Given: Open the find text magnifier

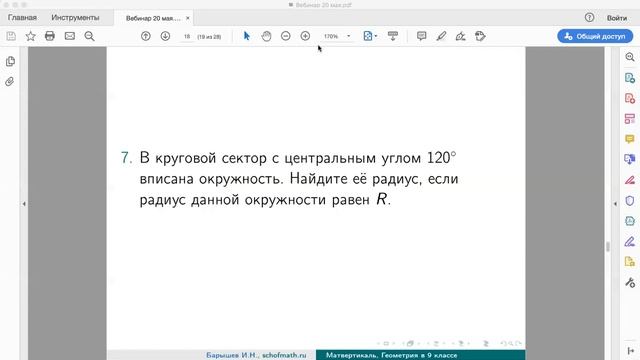Looking at the screenshot, I should coord(89,36).
